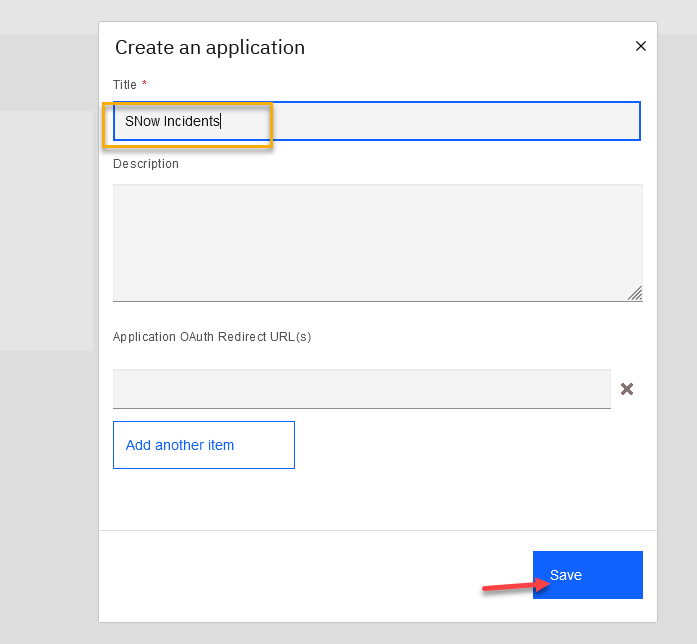Focus the Title input field
This screenshot has height=644, width=697.
(x=450, y=121)
